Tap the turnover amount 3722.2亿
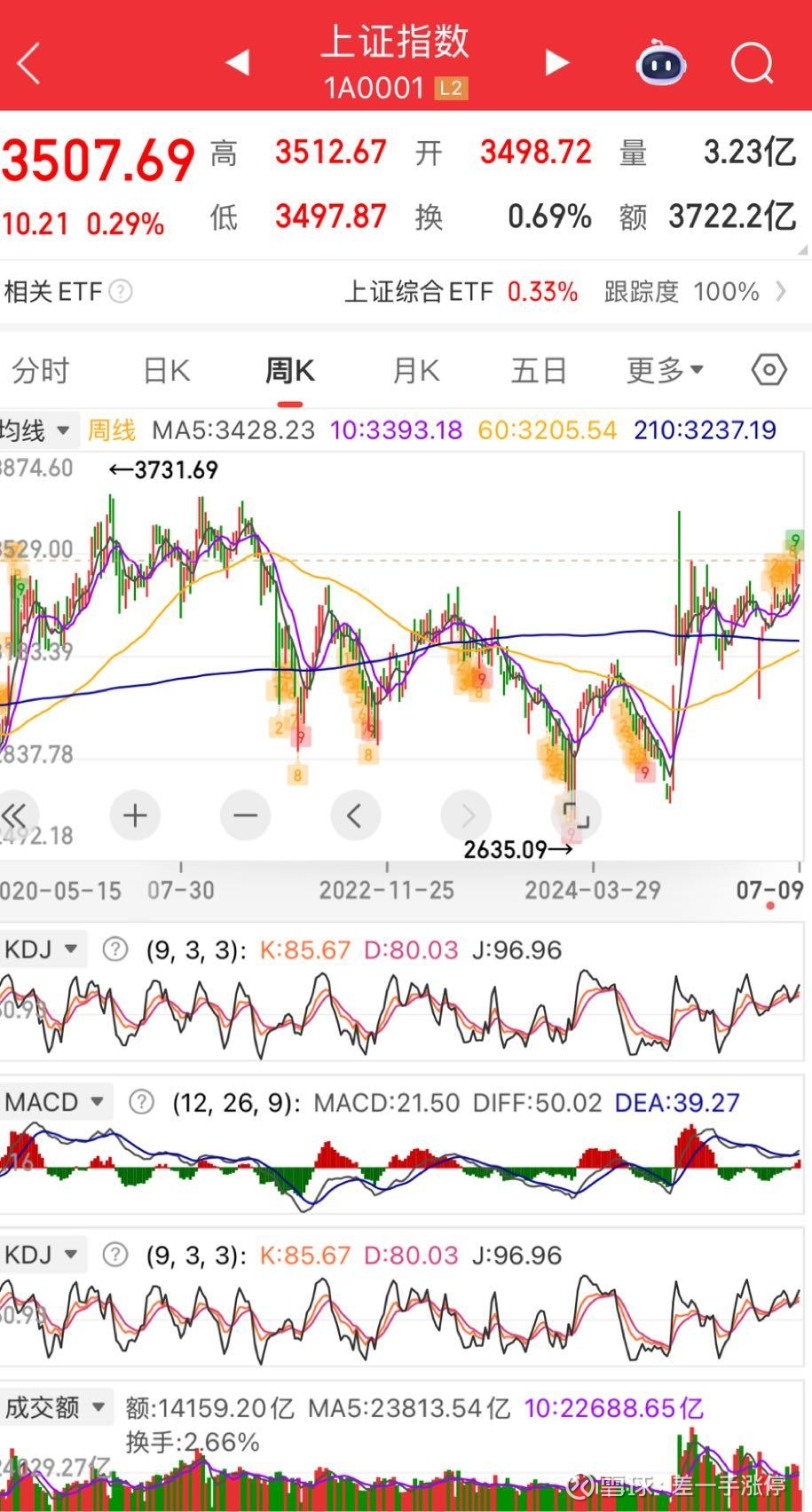The width and height of the screenshot is (812, 1512). pyautogui.click(x=732, y=217)
